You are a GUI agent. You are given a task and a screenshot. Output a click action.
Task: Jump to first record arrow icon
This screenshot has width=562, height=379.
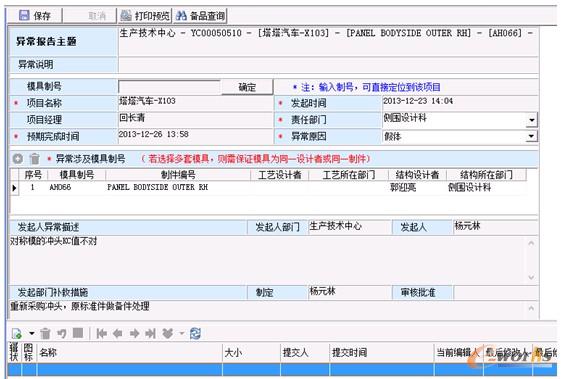pyautogui.click(x=102, y=333)
